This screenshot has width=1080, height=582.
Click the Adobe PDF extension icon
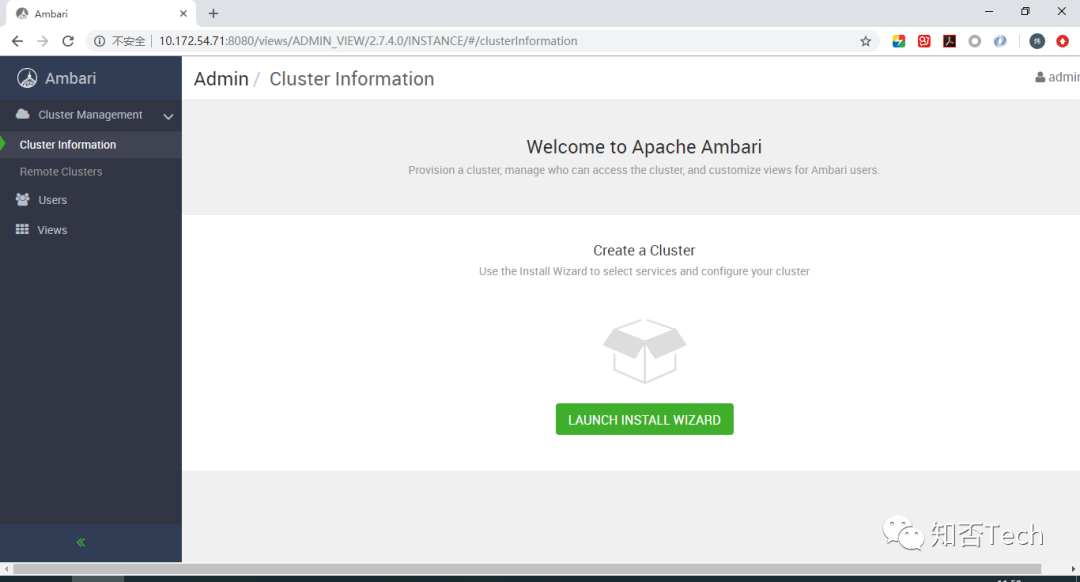click(949, 41)
